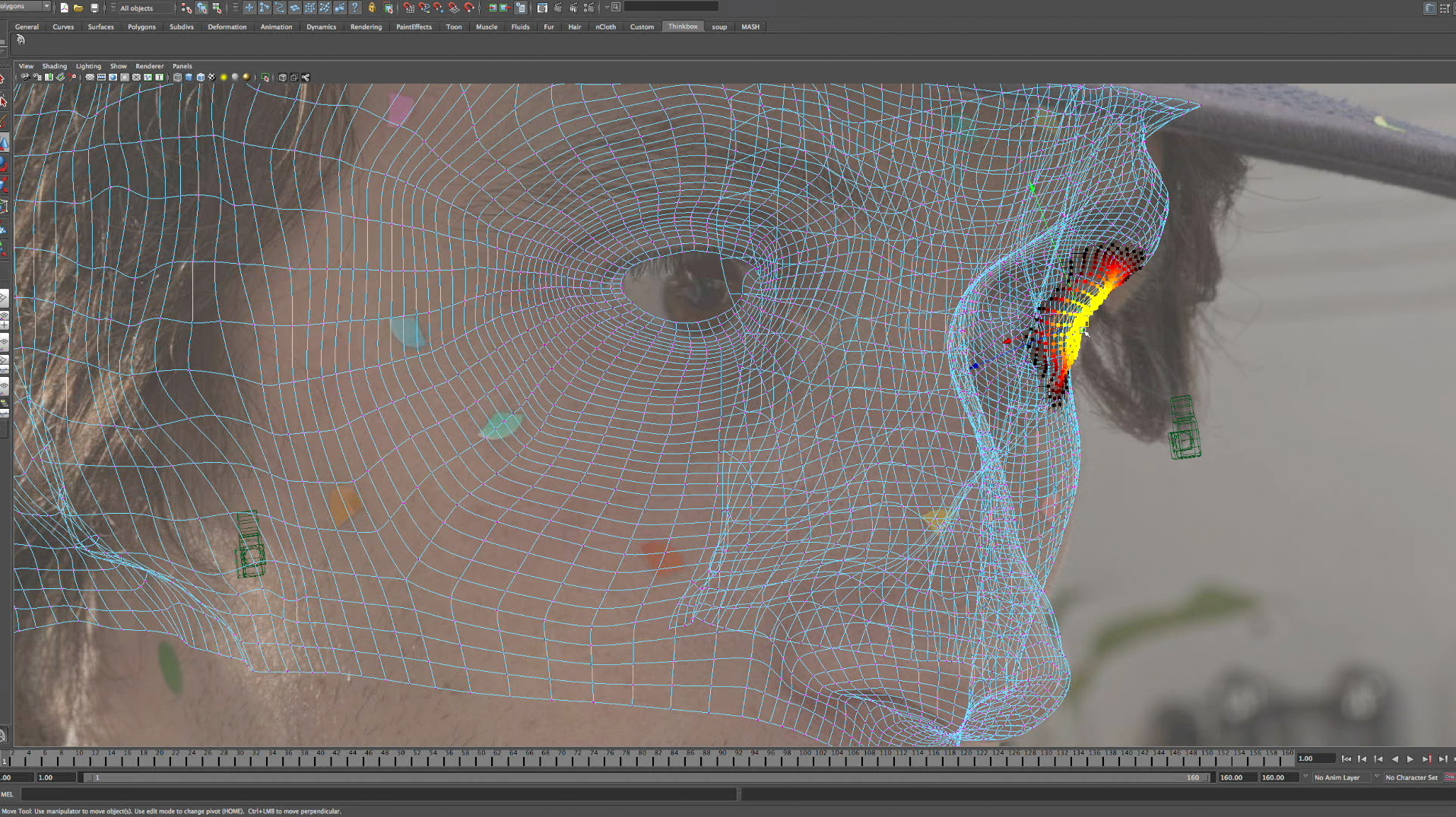This screenshot has width=1456, height=817.
Task: Toggle the resolution gate icon
Action: [x=113, y=78]
